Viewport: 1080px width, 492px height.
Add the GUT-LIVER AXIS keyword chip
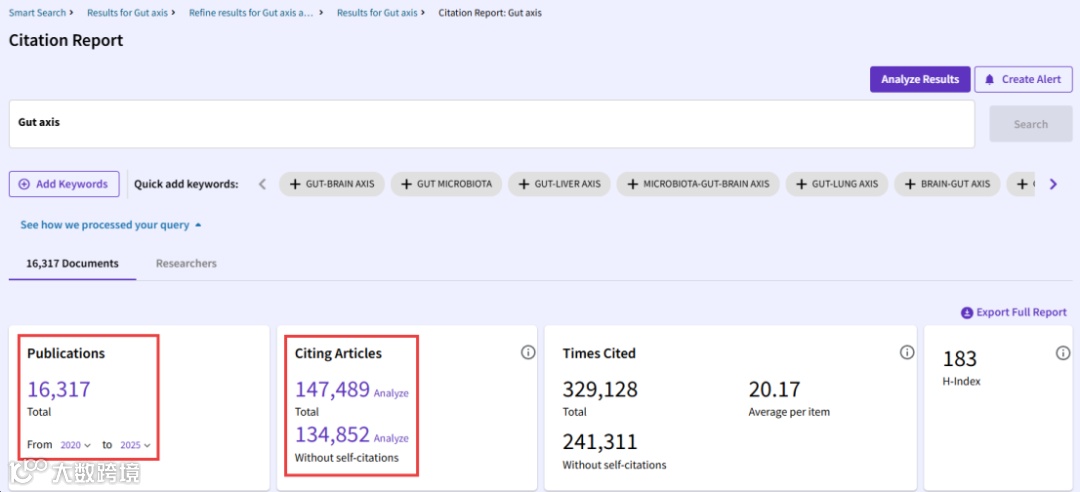coord(559,184)
